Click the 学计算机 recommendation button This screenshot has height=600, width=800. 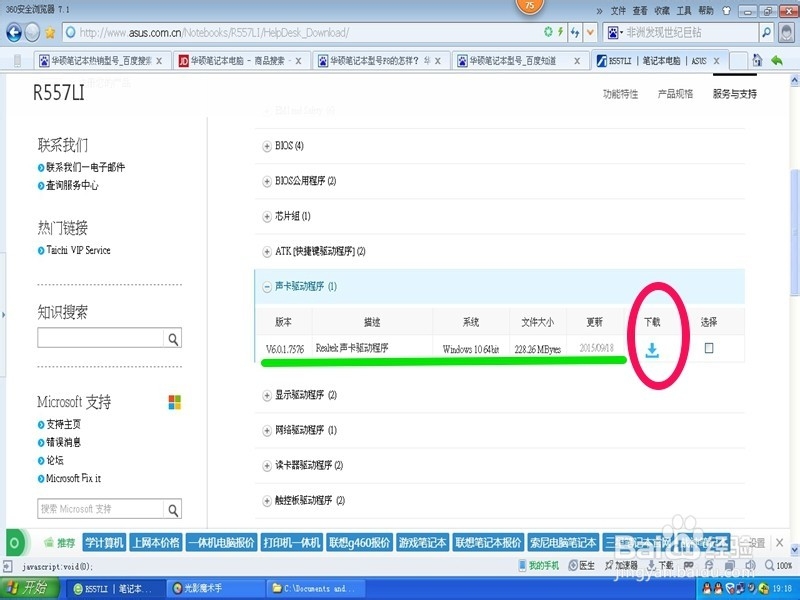tap(104, 543)
